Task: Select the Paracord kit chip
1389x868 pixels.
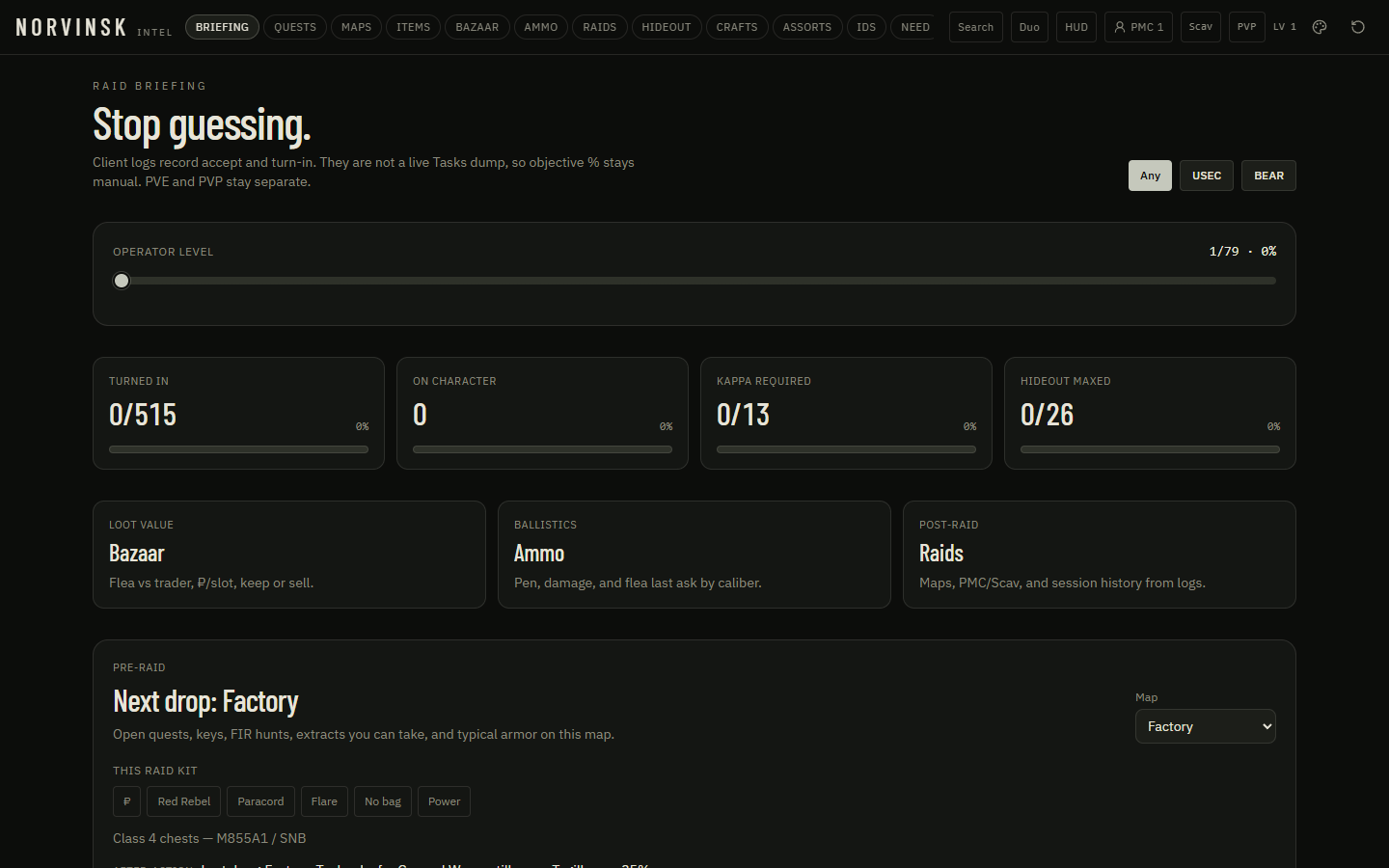Action: (x=260, y=801)
